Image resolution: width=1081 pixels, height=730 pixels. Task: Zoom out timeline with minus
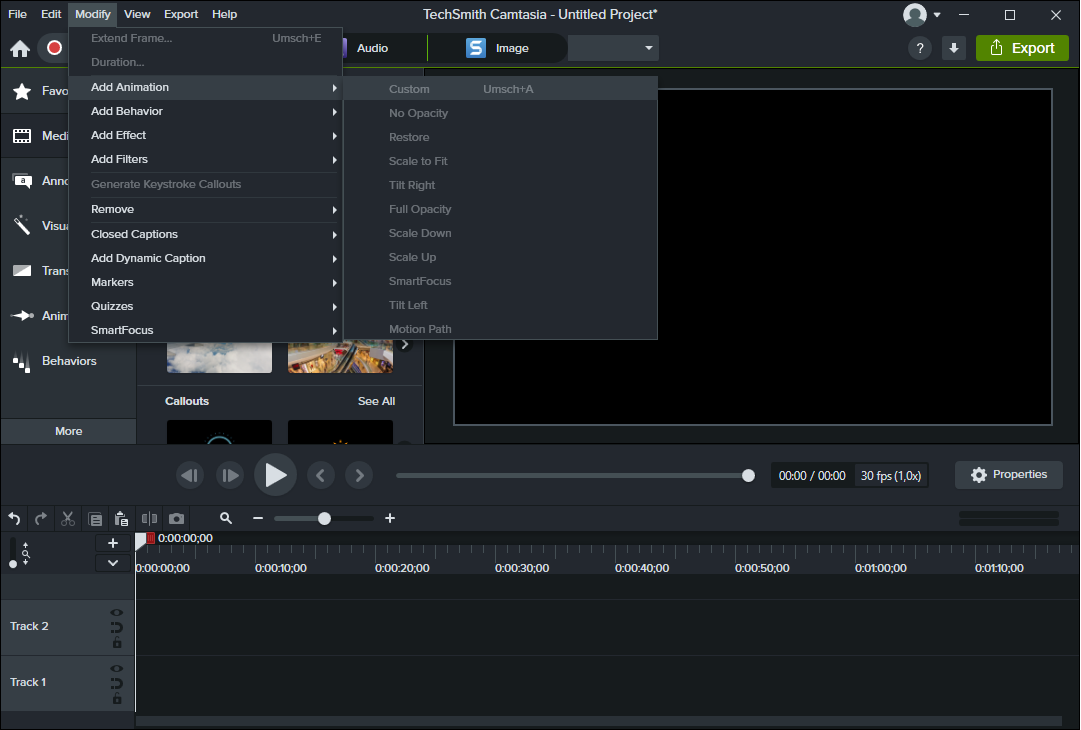click(x=258, y=518)
